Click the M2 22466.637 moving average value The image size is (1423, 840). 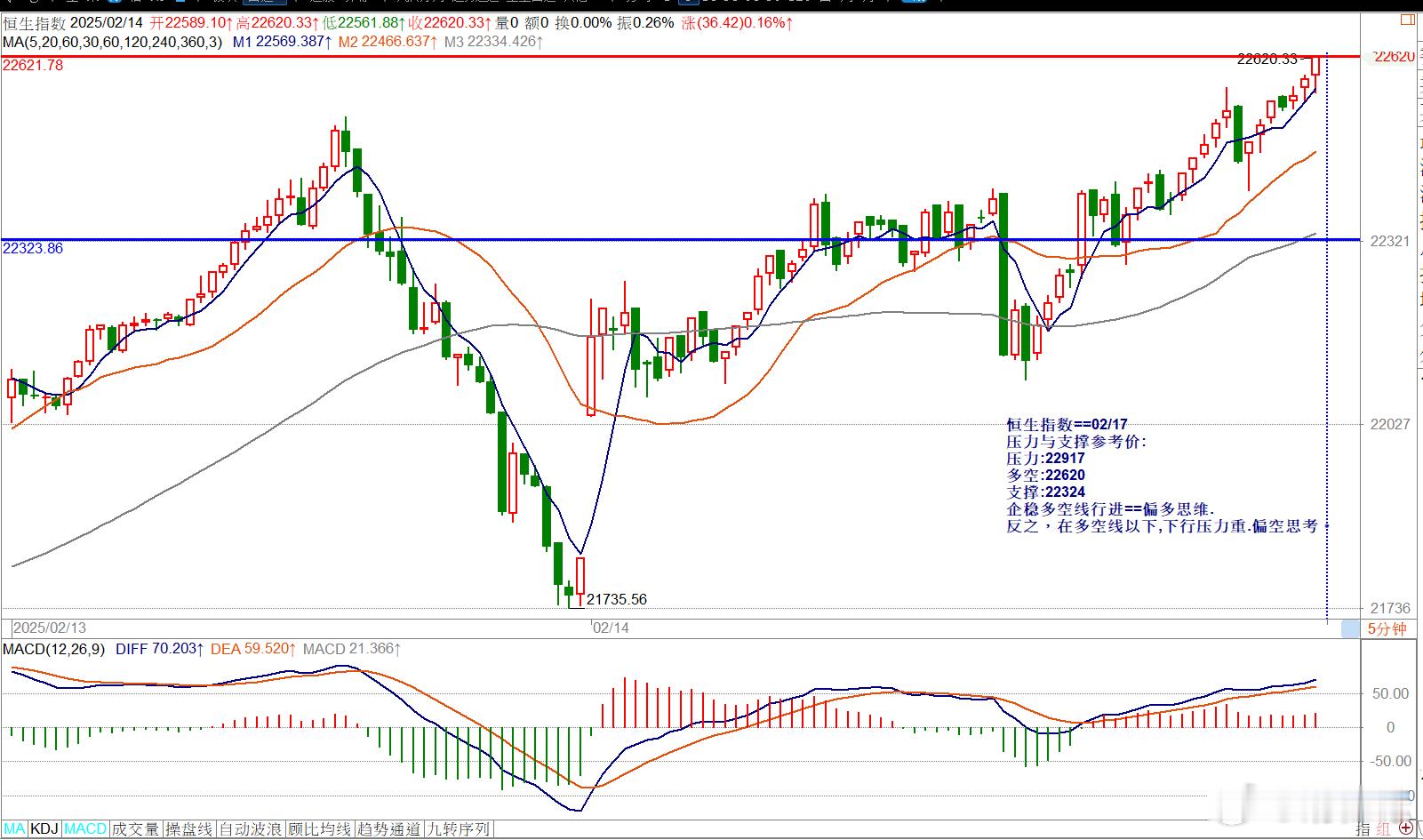388,42
